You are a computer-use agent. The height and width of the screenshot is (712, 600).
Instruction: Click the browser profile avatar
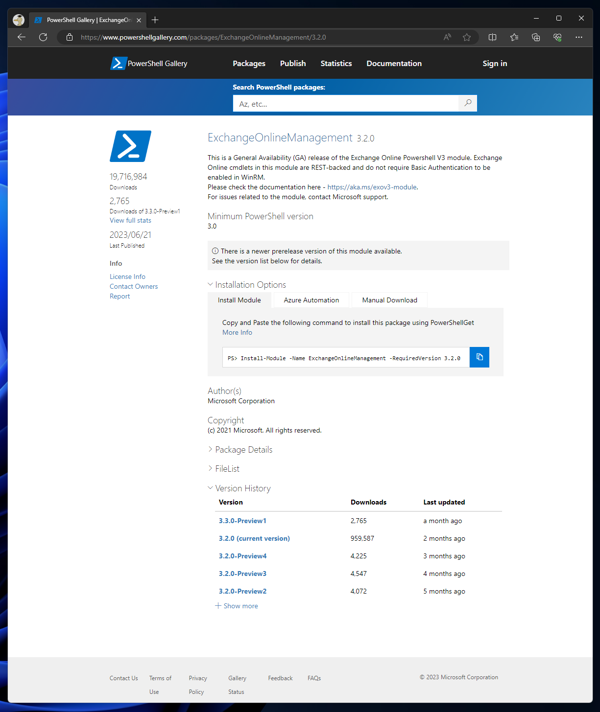[19, 20]
